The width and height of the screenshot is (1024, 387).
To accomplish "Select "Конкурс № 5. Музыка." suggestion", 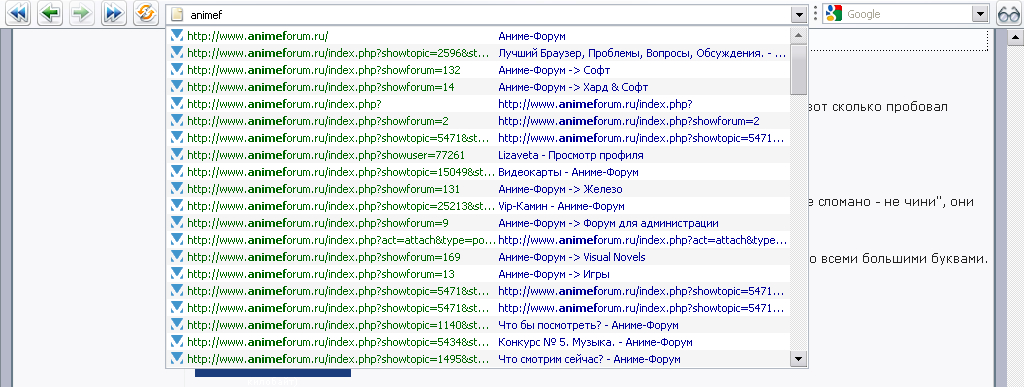I will pyautogui.click(x=478, y=342).
